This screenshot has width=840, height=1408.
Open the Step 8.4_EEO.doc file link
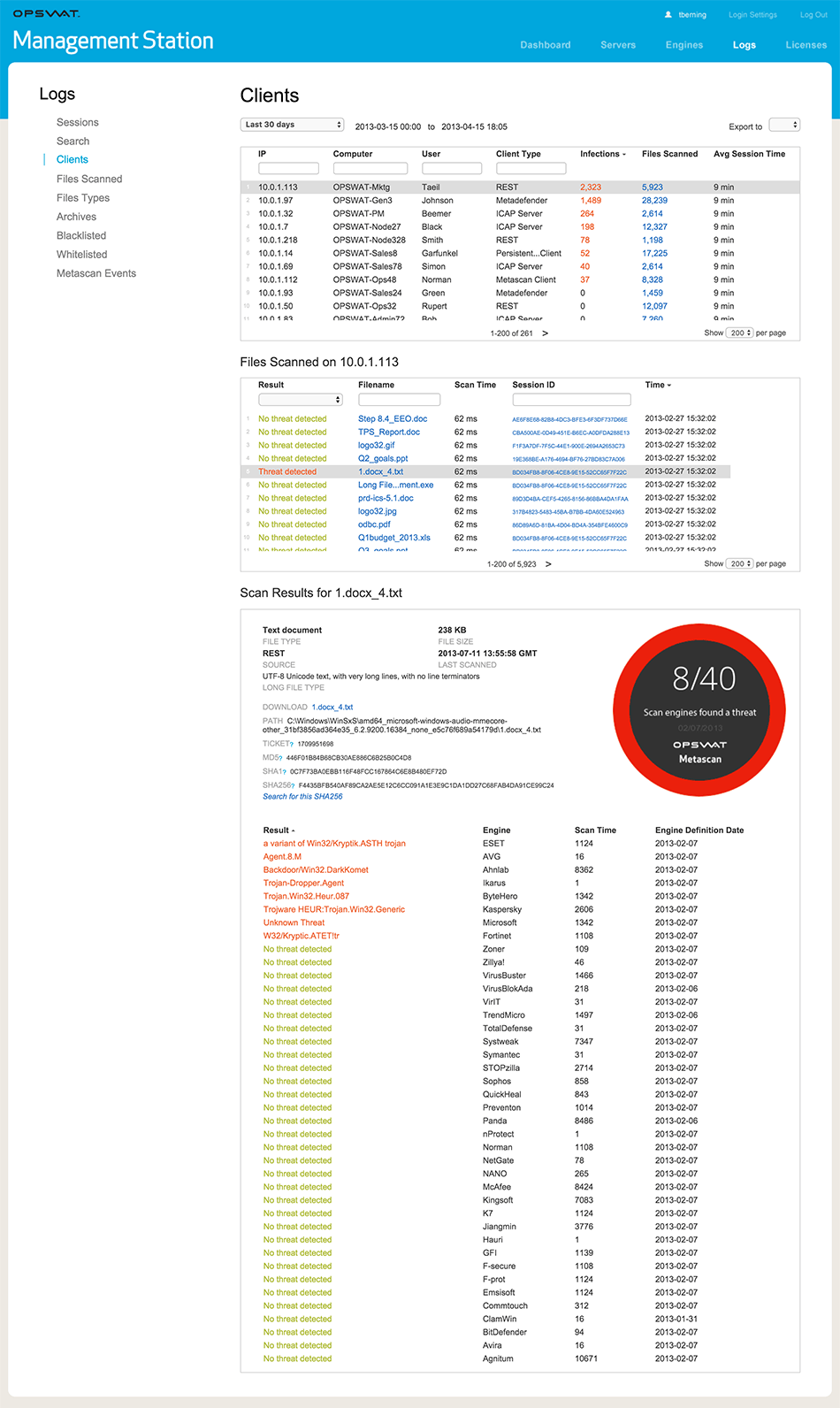click(393, 419)
